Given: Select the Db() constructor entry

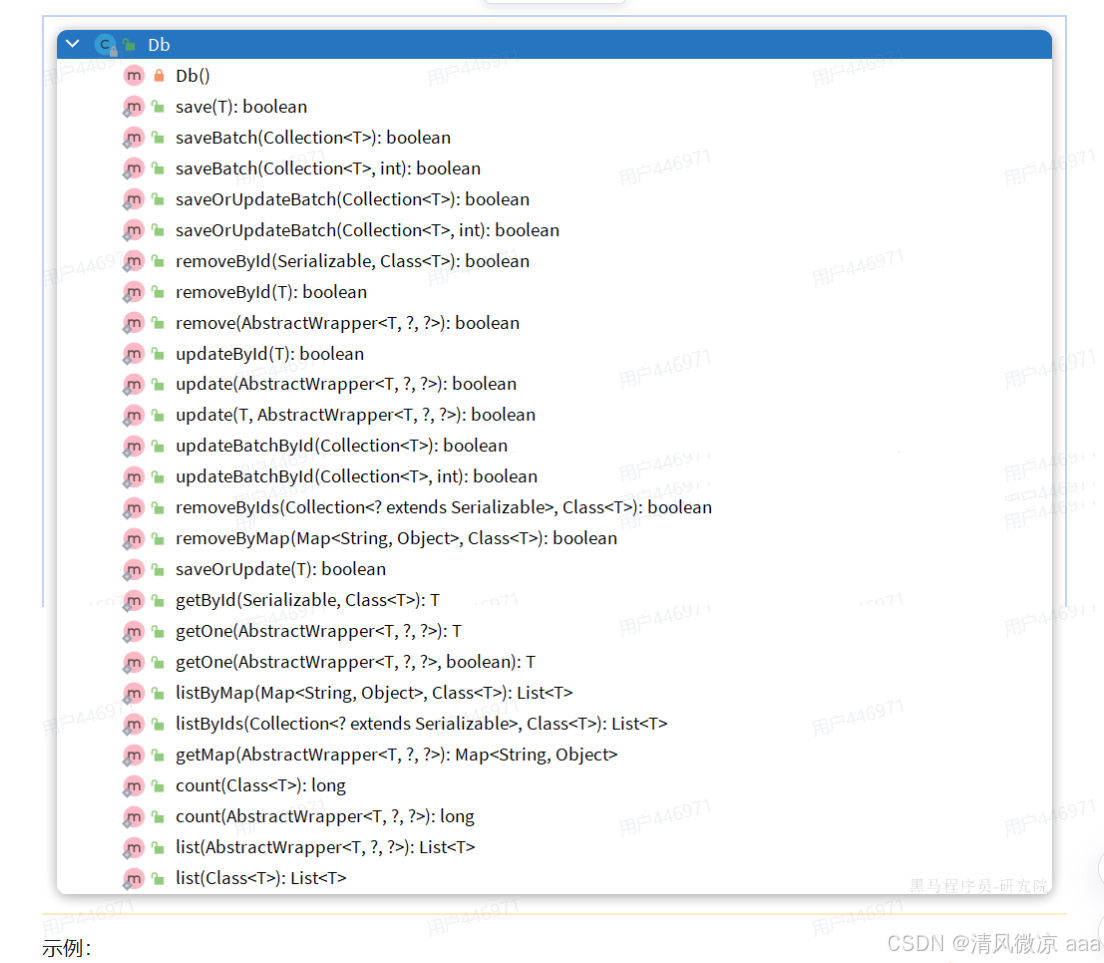Looking at the screenshot, I should click(x=193, y=75).
